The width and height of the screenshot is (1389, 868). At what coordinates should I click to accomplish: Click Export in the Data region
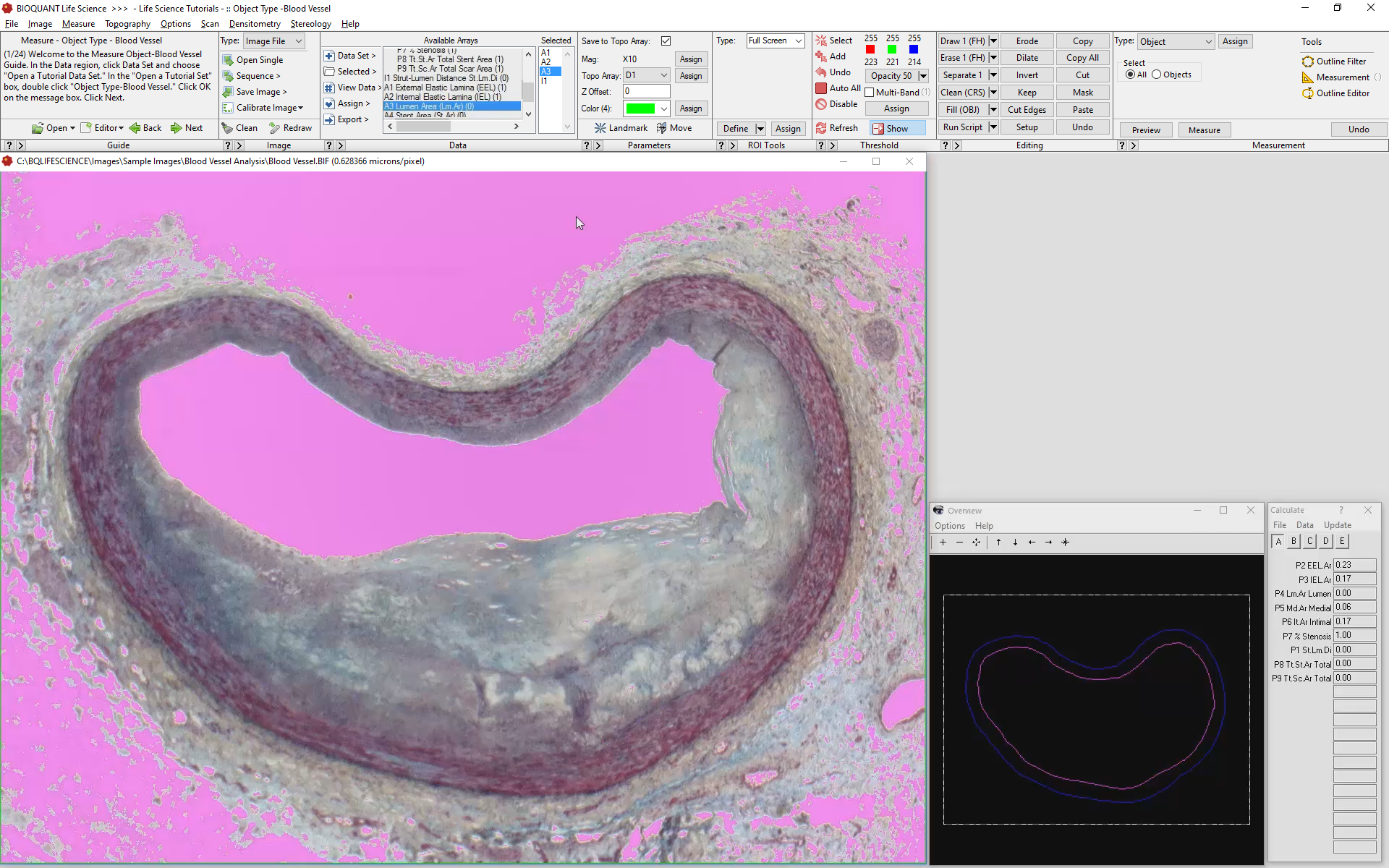tap(347, 119)
